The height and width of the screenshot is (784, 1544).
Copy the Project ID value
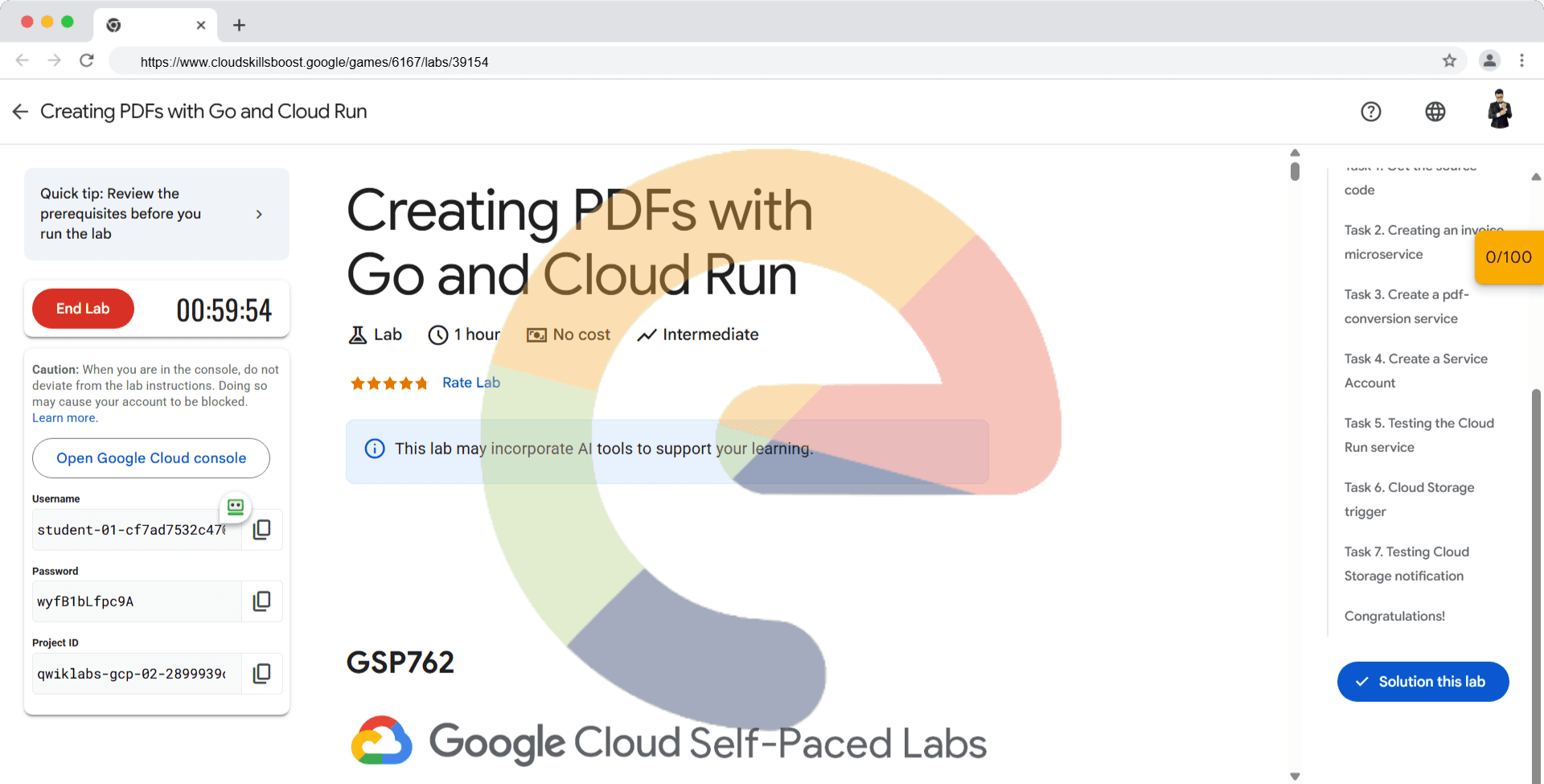click(261, 674)
